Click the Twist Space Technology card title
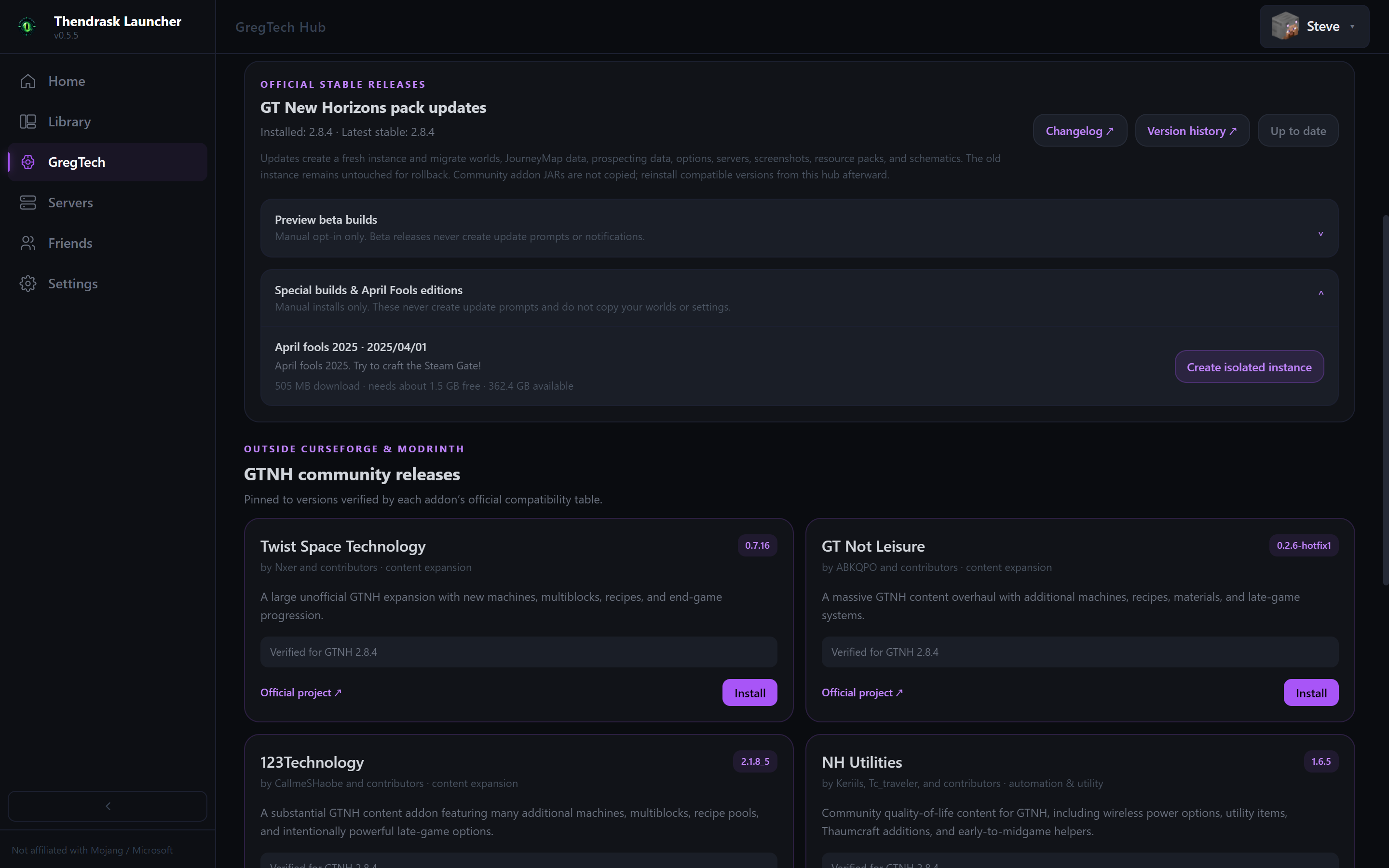The height and width of the screenshot is (868, 1389). [342, 546]
